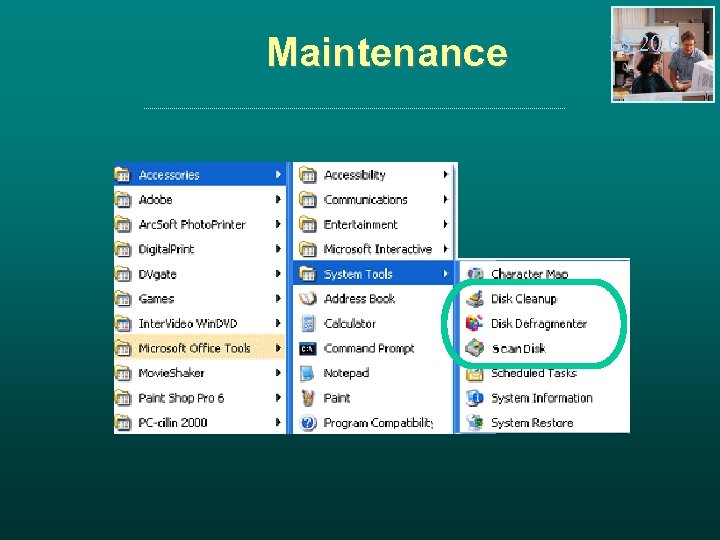
Task: Click the Command Prompt icon
Action: (x=308, y=349)
